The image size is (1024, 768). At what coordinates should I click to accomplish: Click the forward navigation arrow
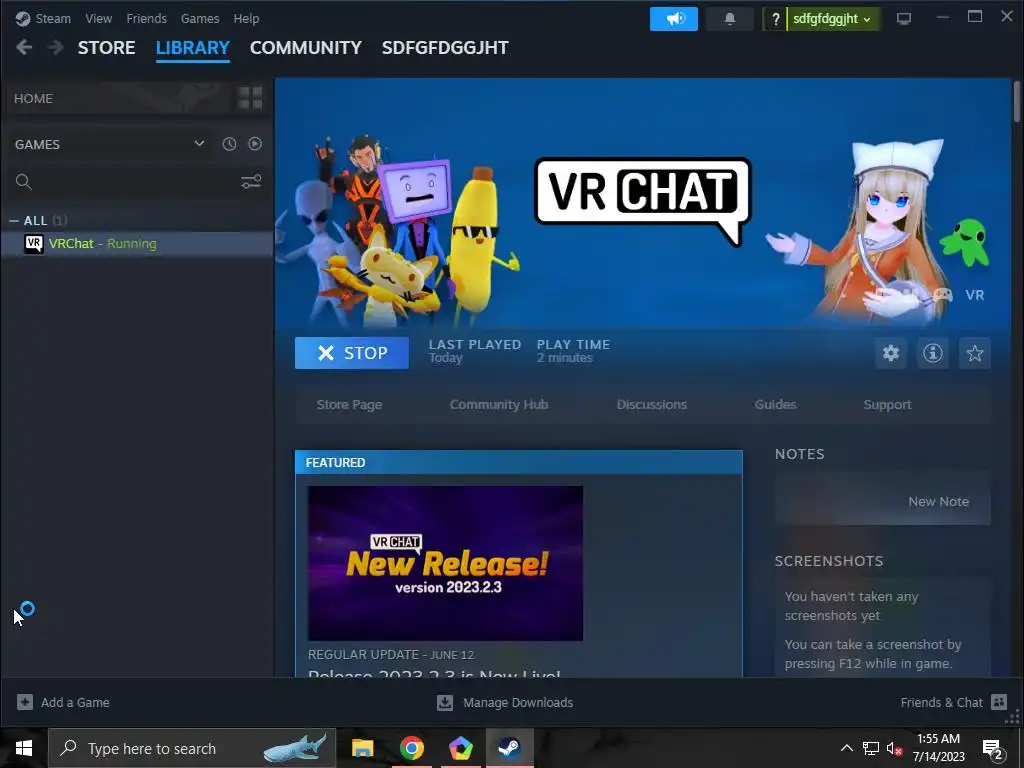(56, 47)
